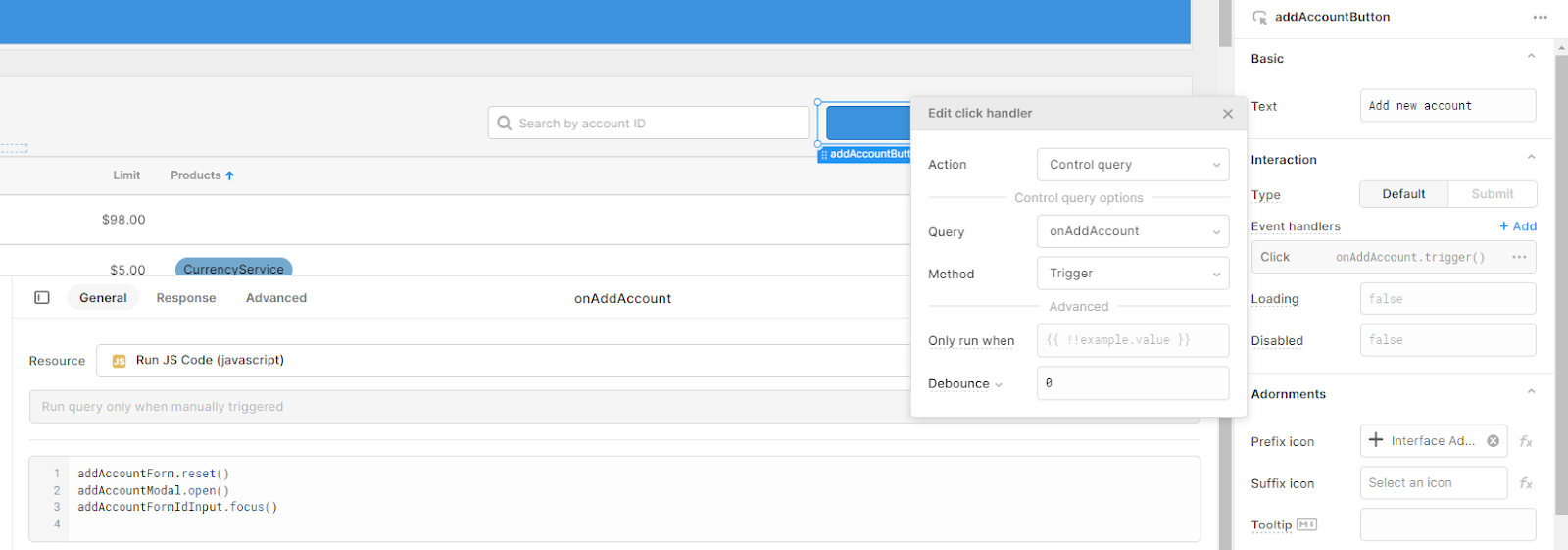The height and width of the screenshot is (550, 1568).
Task: Clear the Prefix icon selection
Action: (x=1493, y=441)
